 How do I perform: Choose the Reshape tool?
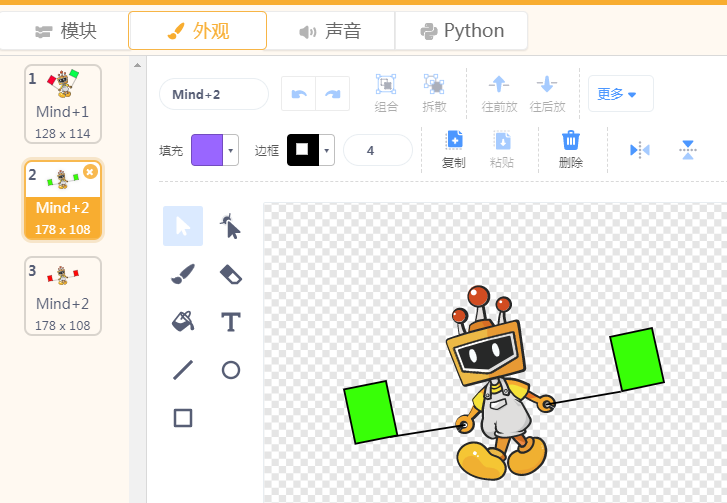pos(230,226)
